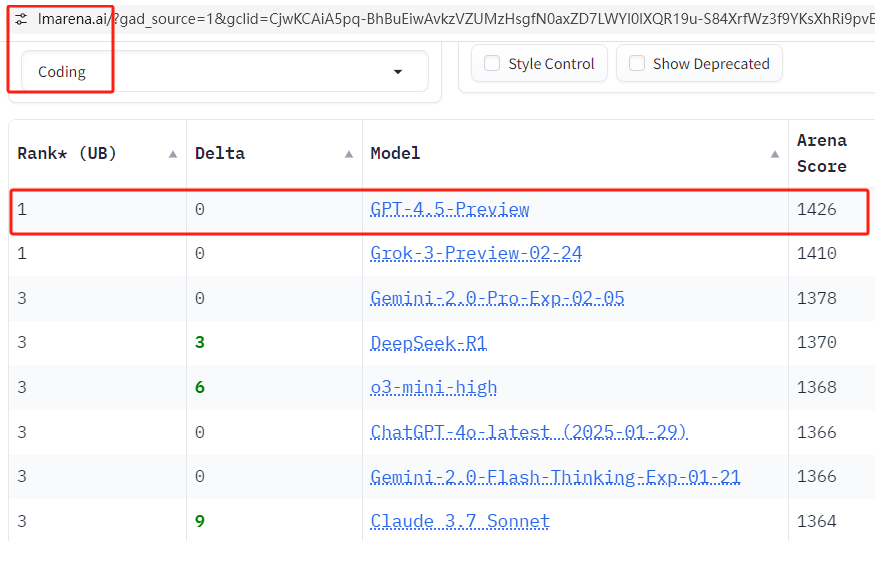Open the GPT-4.5-Preview model link
The image size is (875, 567).
point(450,209)
